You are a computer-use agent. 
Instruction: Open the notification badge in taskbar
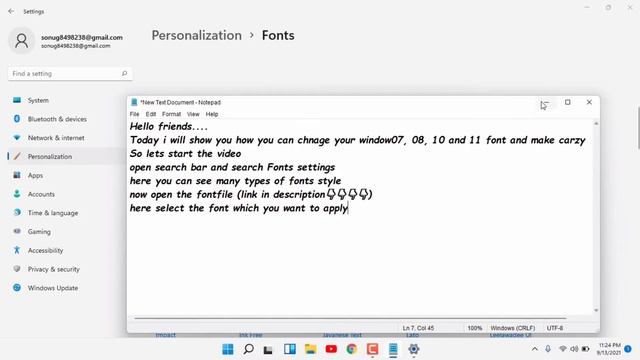(628, 349)
